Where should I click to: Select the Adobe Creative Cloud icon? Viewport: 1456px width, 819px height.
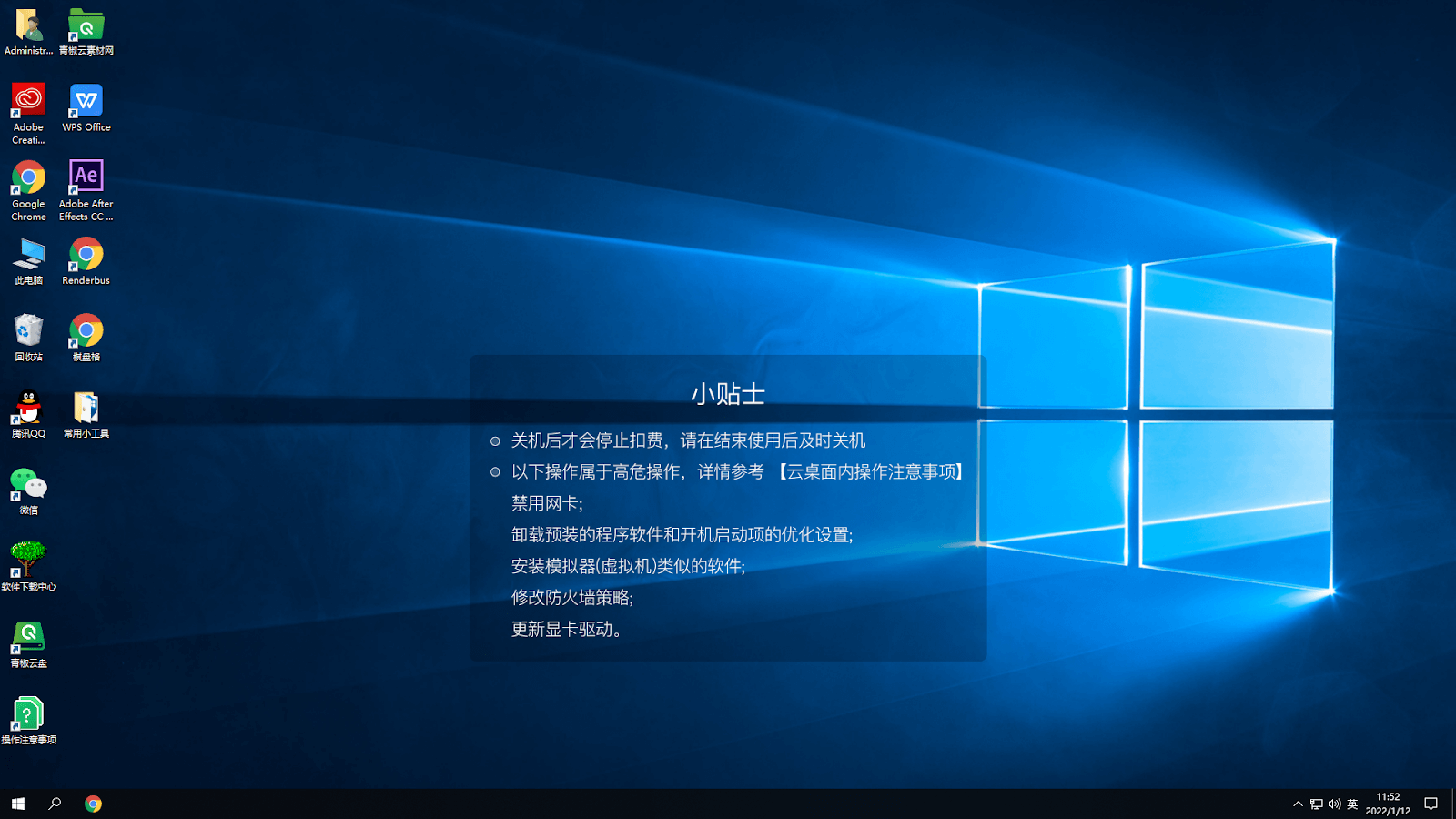(28, 114)
